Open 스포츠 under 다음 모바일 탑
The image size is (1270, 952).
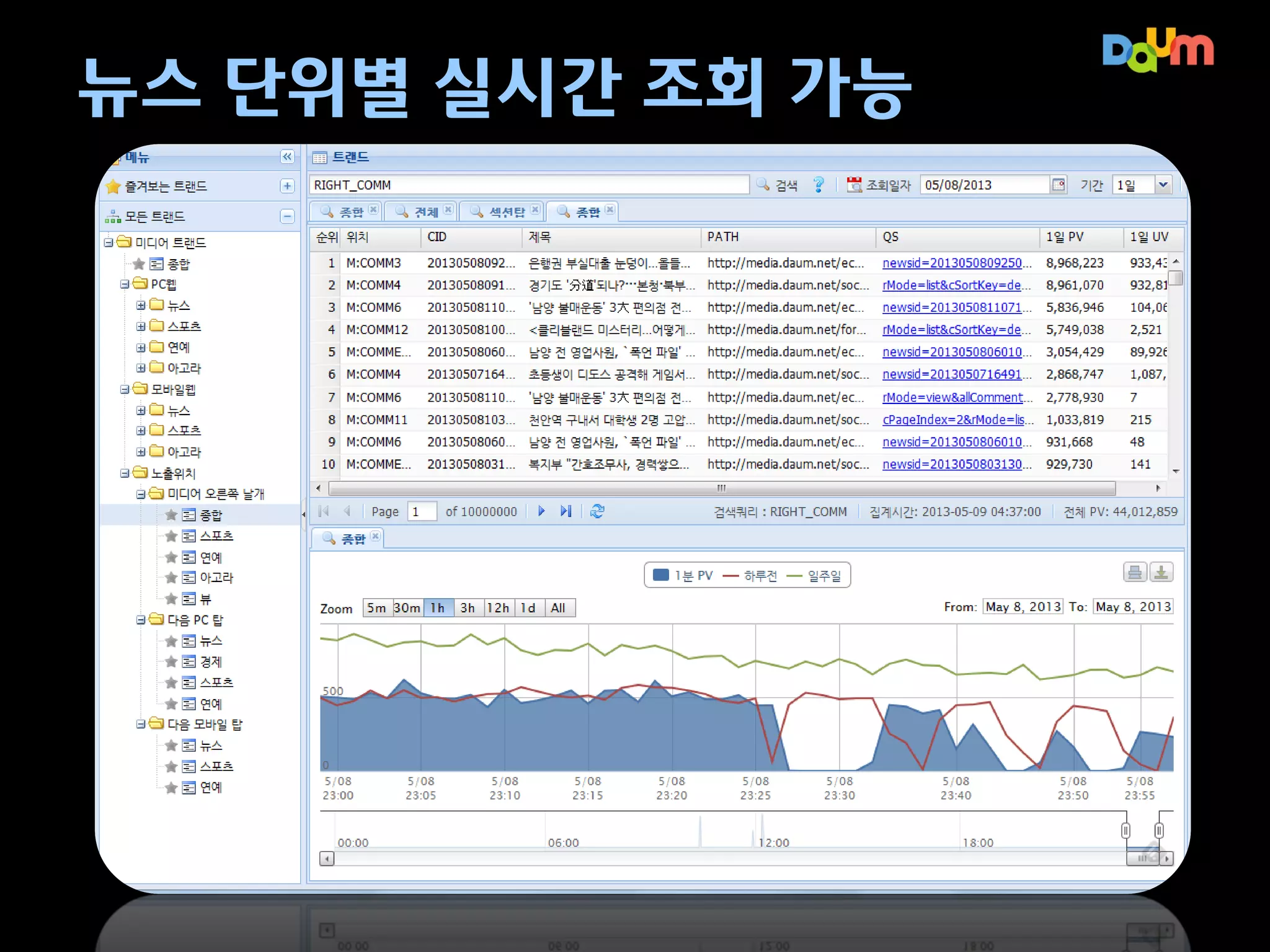click(x=216, y=767)
